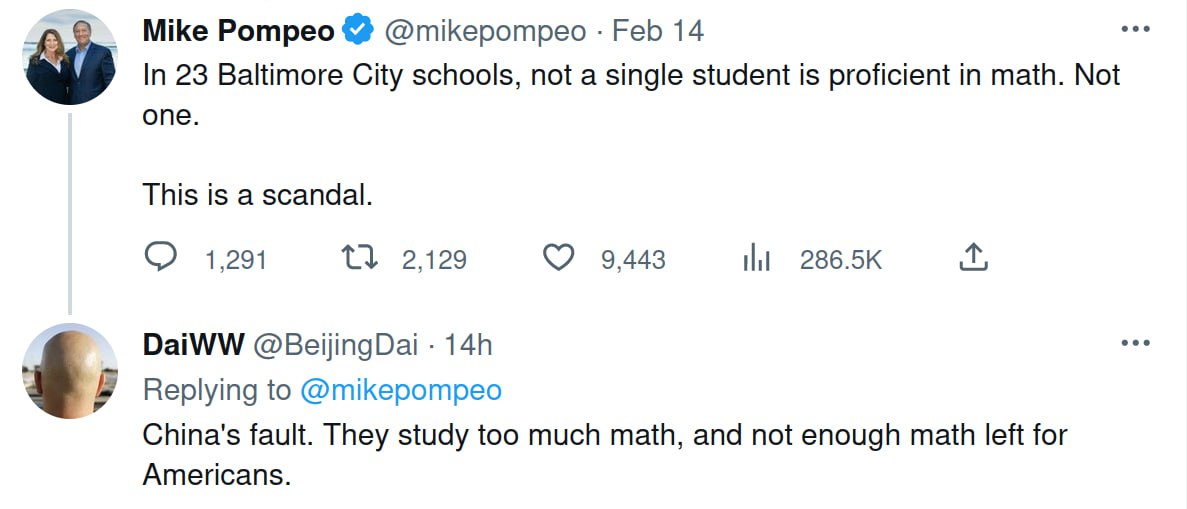Click the blue verified badge

point(358,31)
